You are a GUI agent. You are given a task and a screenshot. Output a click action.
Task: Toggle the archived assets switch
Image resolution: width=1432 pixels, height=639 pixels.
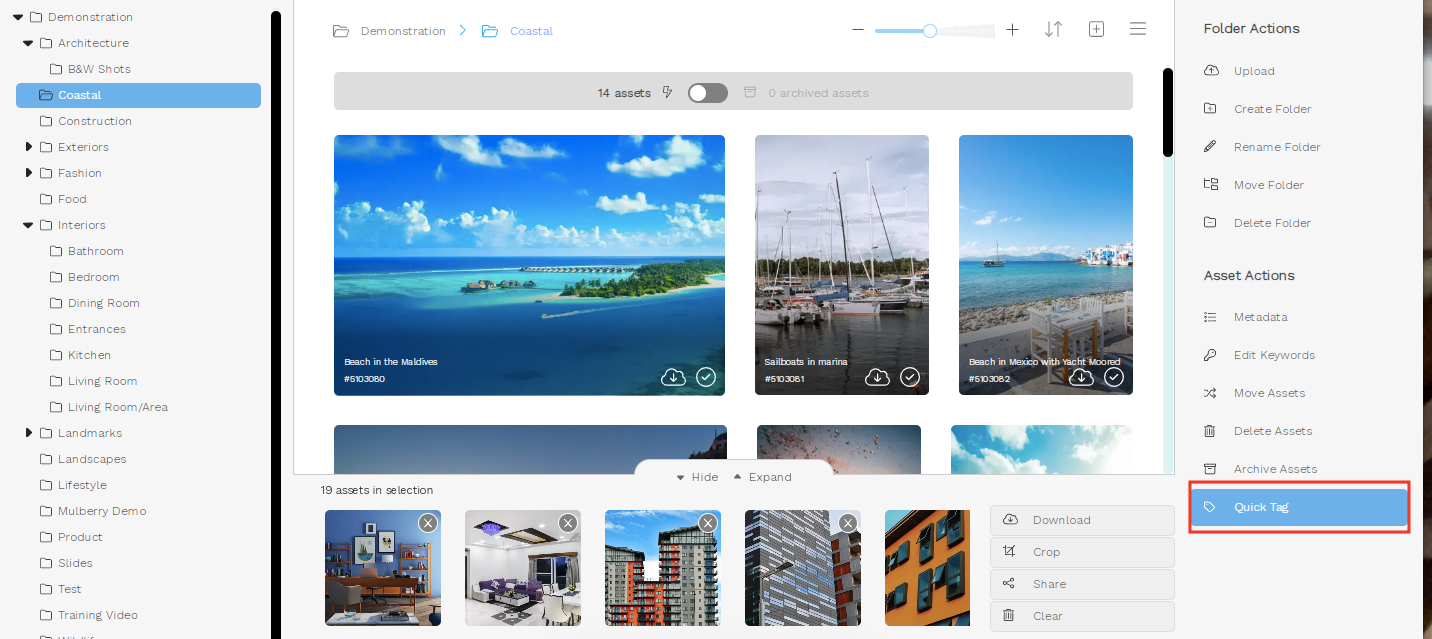point(708,93)
